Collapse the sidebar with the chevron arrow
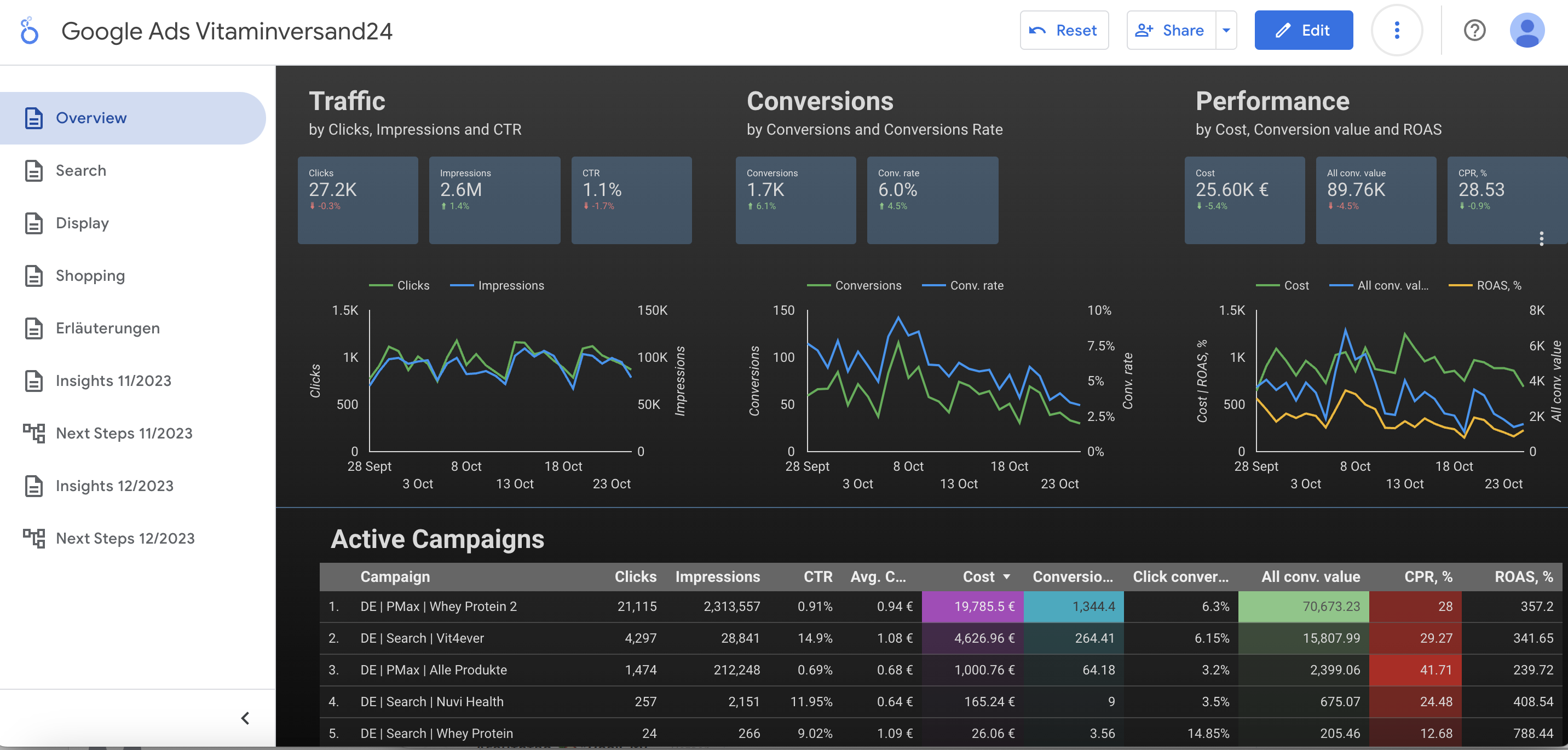Viewport: 1568px width, 750px height. tap(245, 718)
